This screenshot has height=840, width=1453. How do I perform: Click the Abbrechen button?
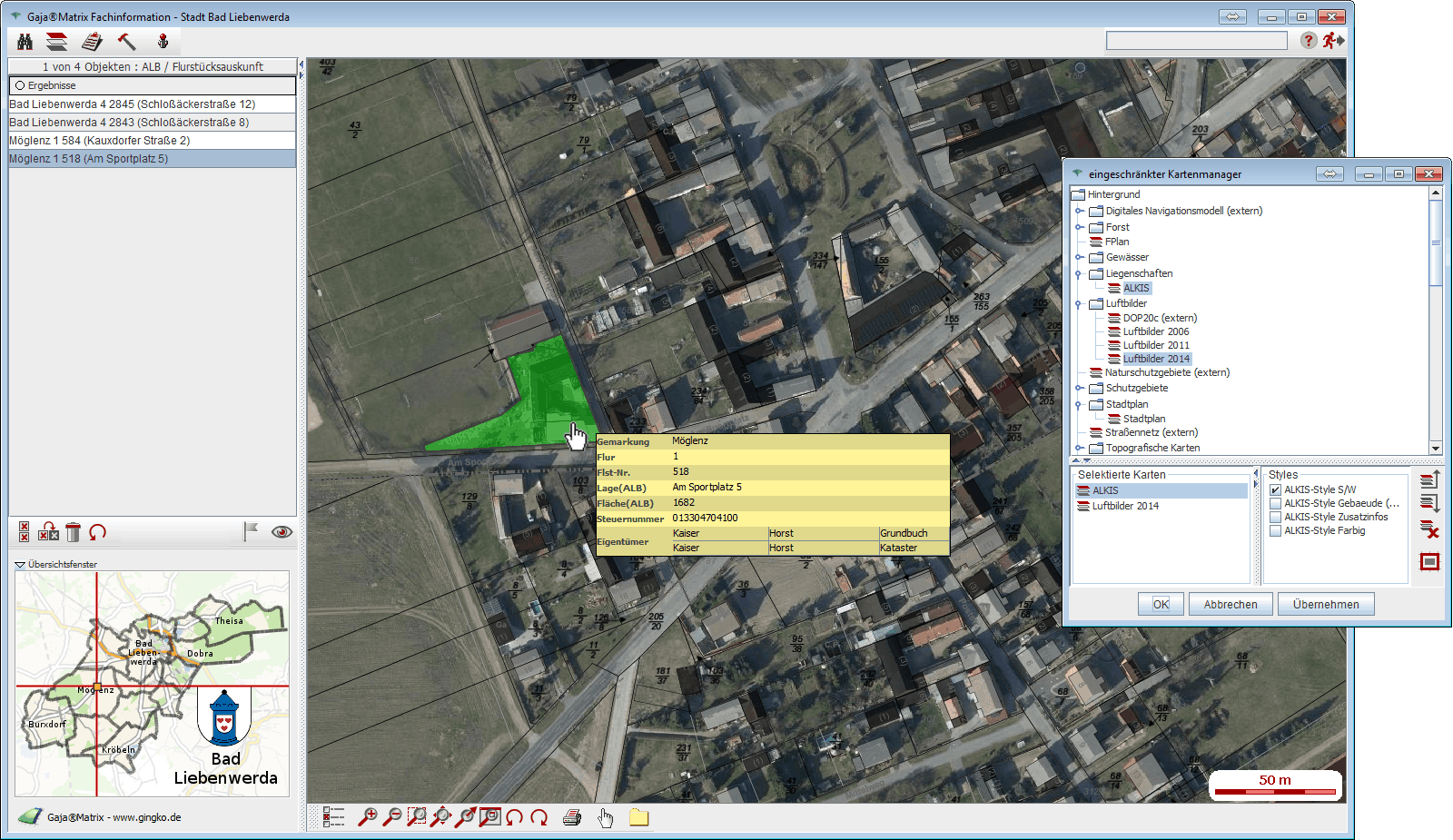pos(1231,605)
